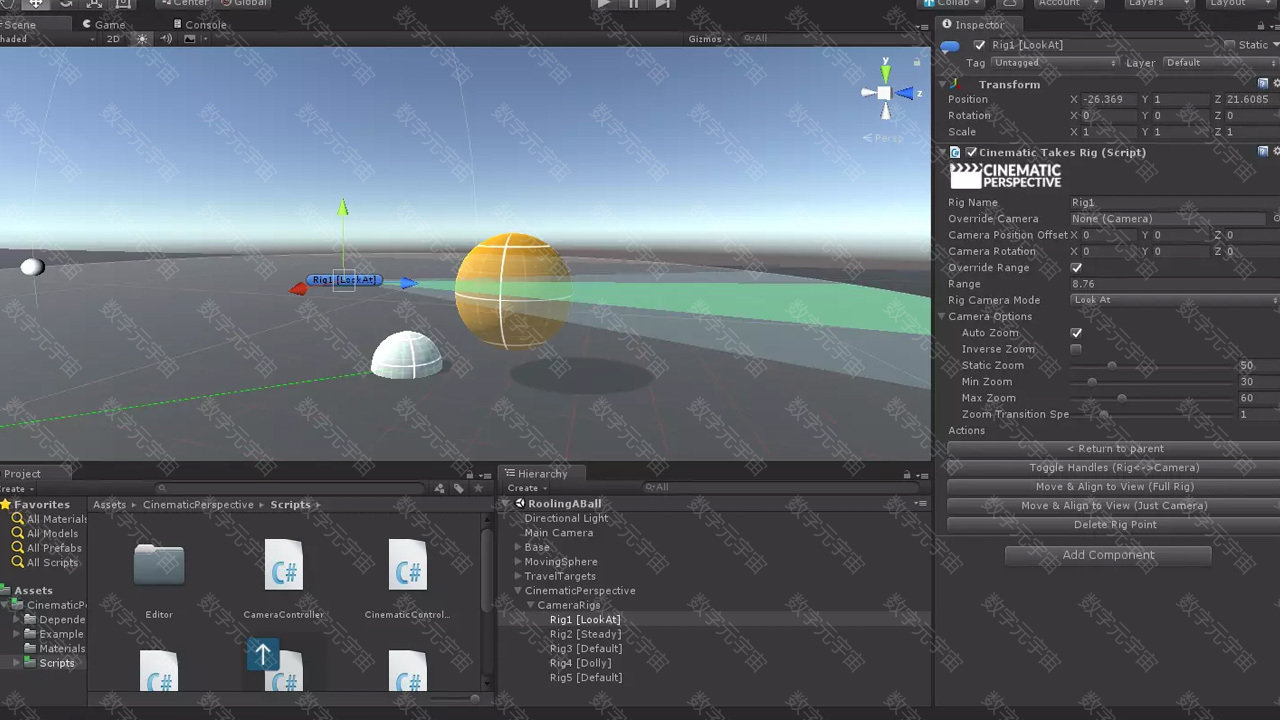The height and width of the screenshot is (720, 1280).
Task: Click the scene orientation gizmo
Action: click(x=885, y=93)
